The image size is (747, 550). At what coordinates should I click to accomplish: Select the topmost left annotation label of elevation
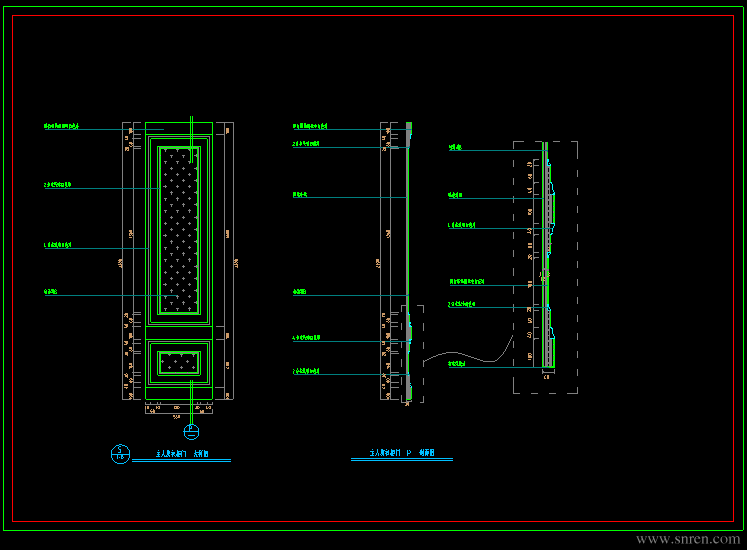coord(61,126)
